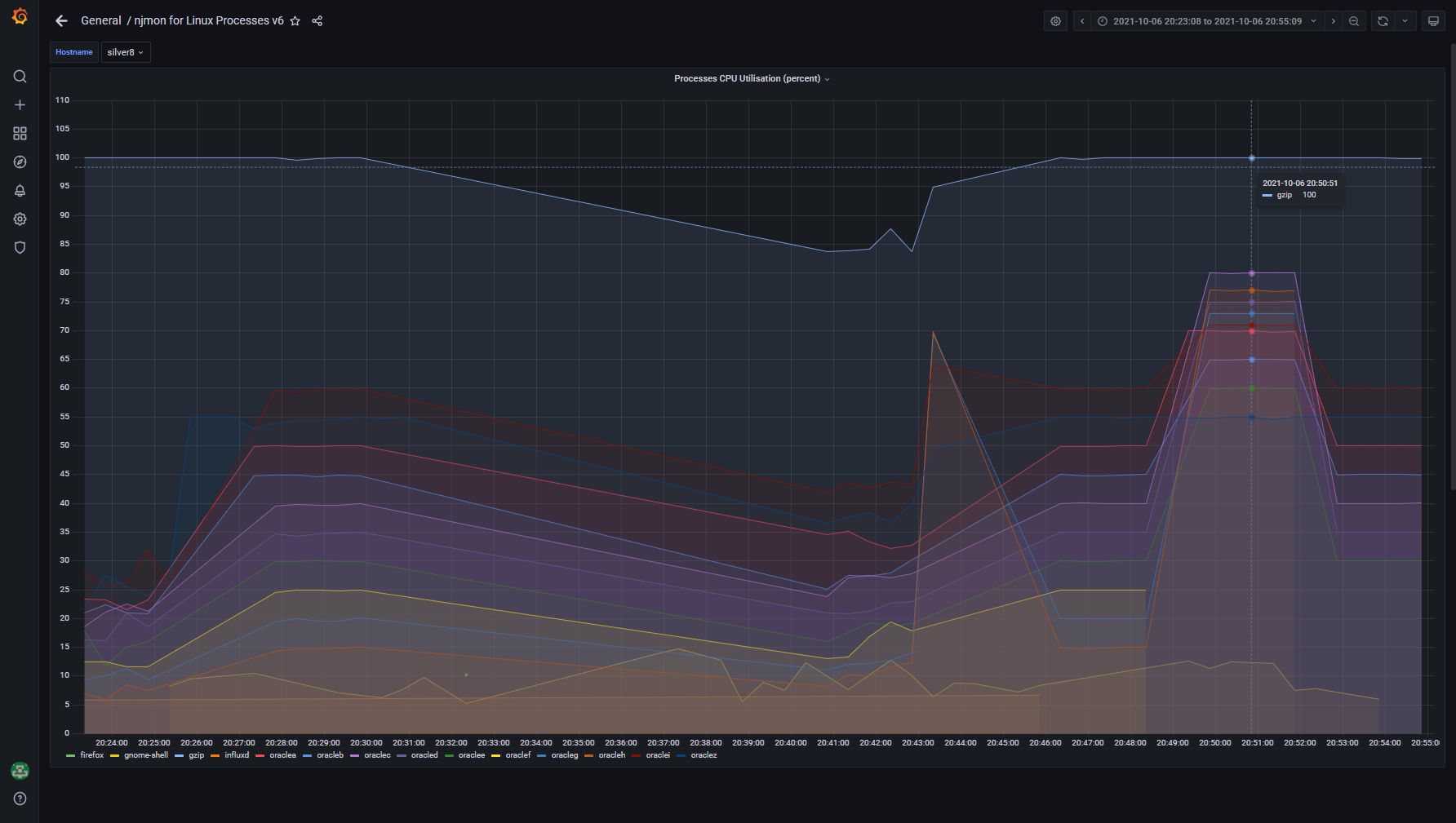Click the njmon for Linux Processes v6 title
The width and height of the screenshot is (1456, 823).
pos(209,21)
